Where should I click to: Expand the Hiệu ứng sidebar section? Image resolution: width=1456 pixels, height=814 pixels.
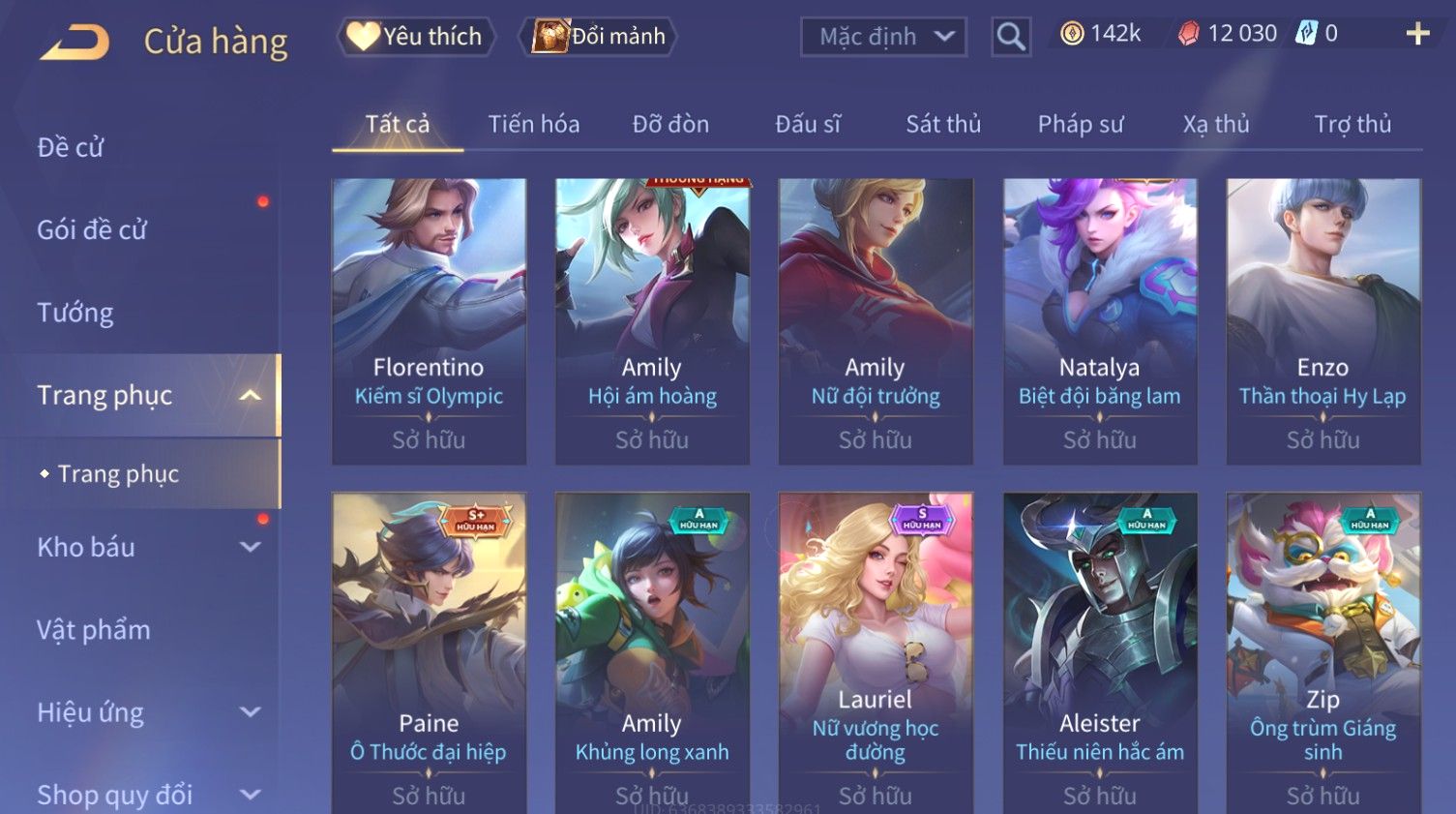pyautogui.click(x=250, y=712)
